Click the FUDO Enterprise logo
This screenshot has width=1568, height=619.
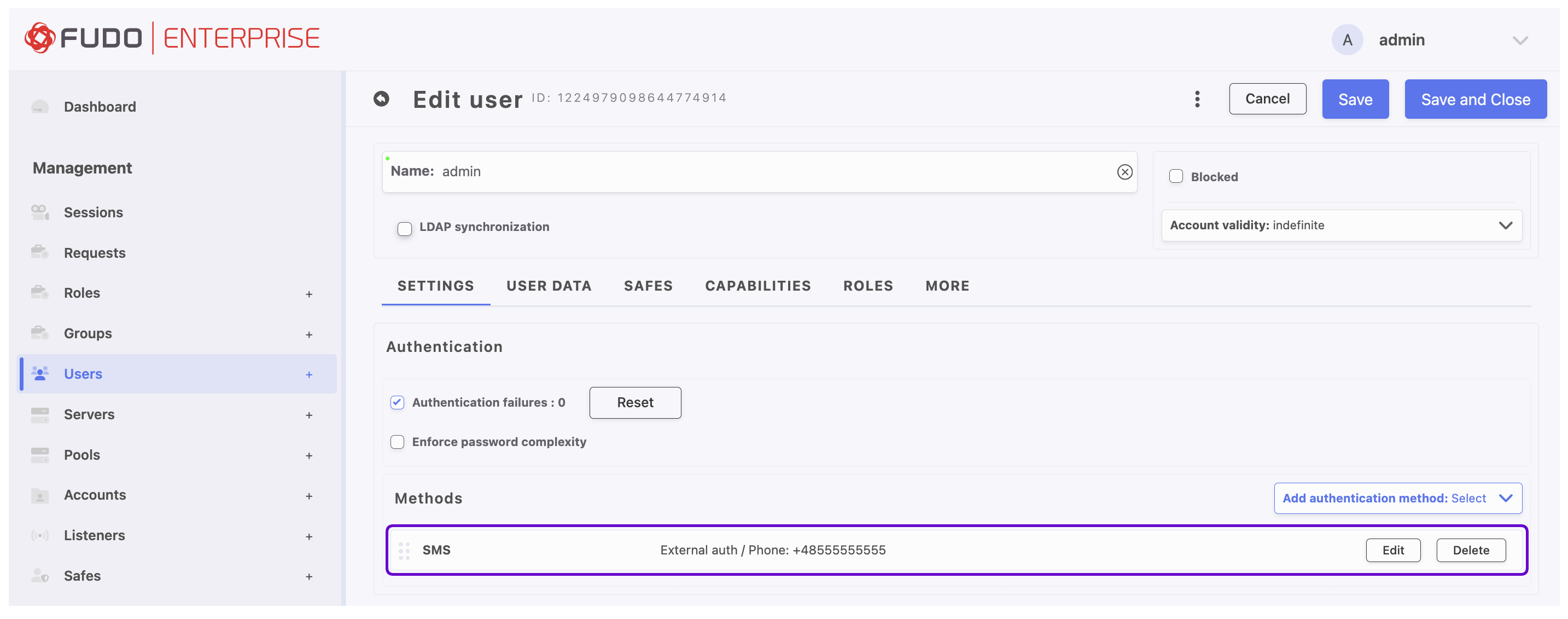point(172,38)
